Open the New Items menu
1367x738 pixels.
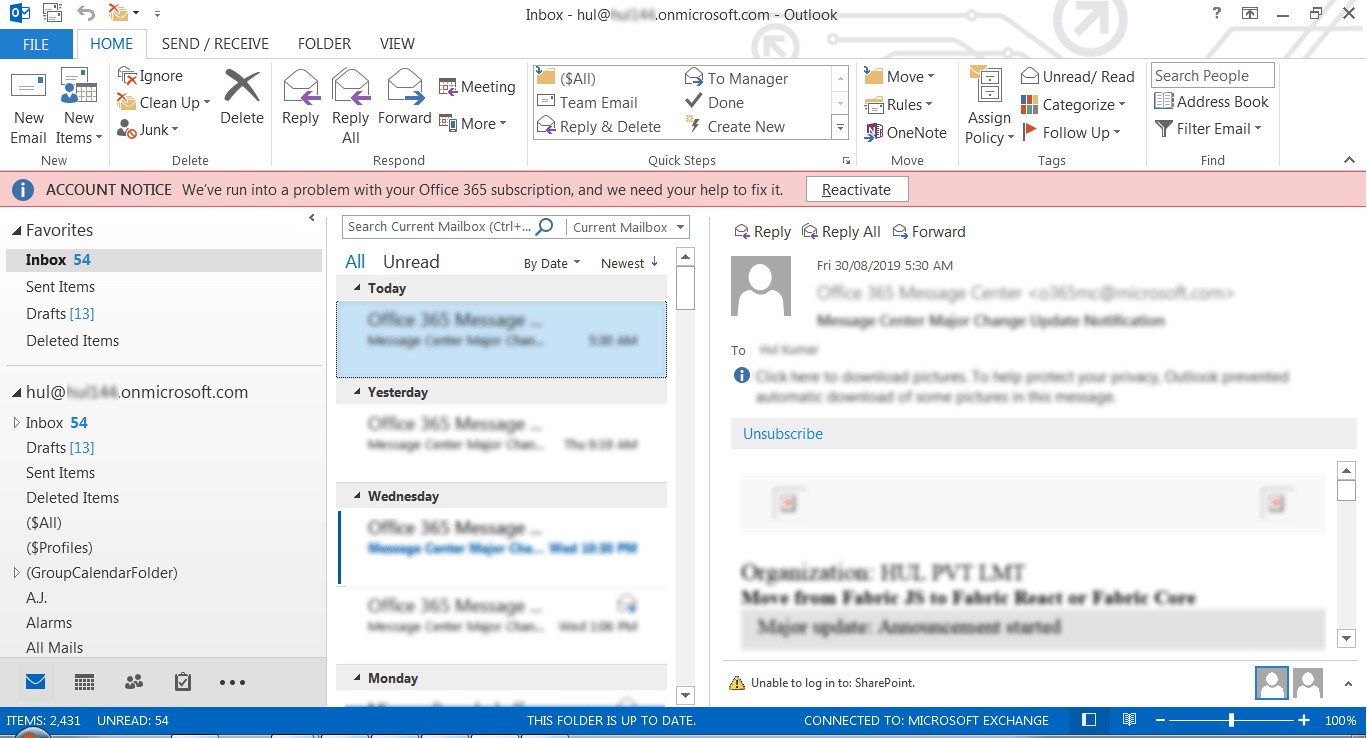[78, 108]
